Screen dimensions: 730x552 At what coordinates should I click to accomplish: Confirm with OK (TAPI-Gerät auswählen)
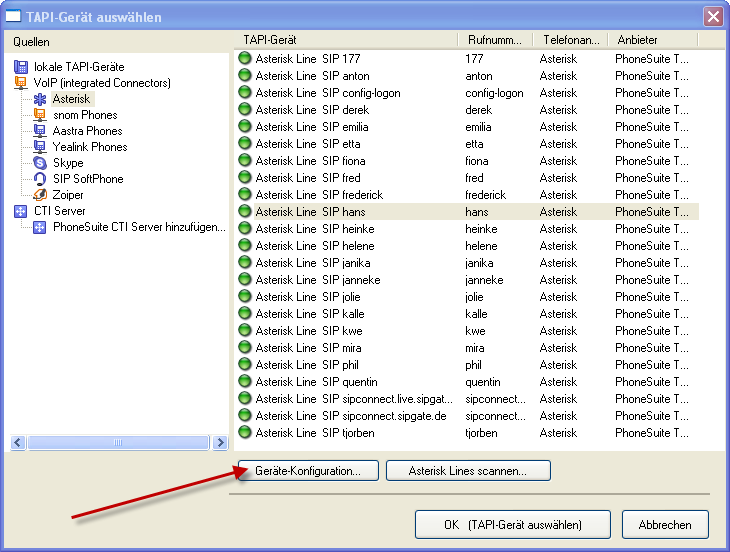click(512, 524)
